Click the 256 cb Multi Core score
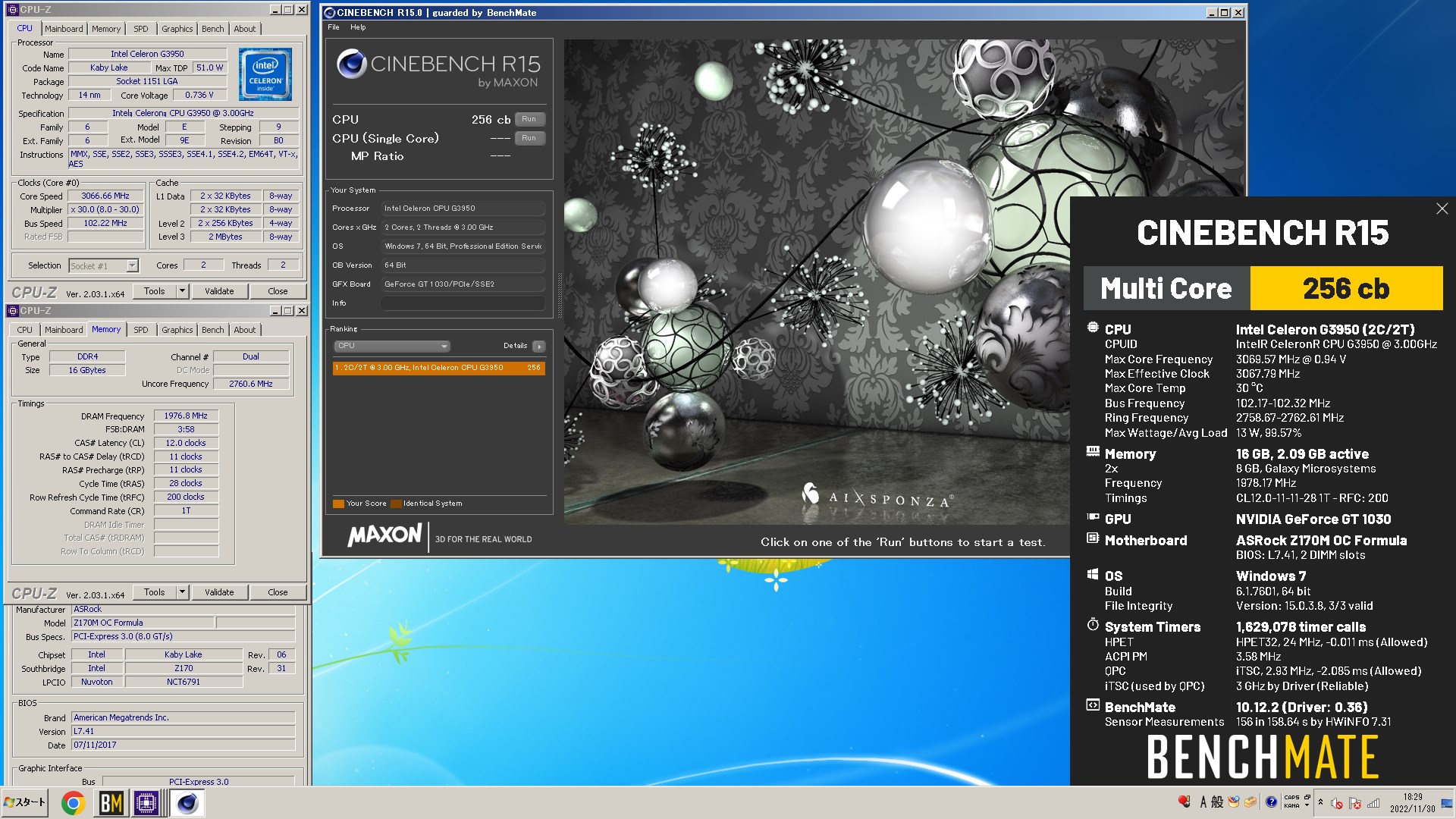The image size is (1456, 819). point(1346,288)
